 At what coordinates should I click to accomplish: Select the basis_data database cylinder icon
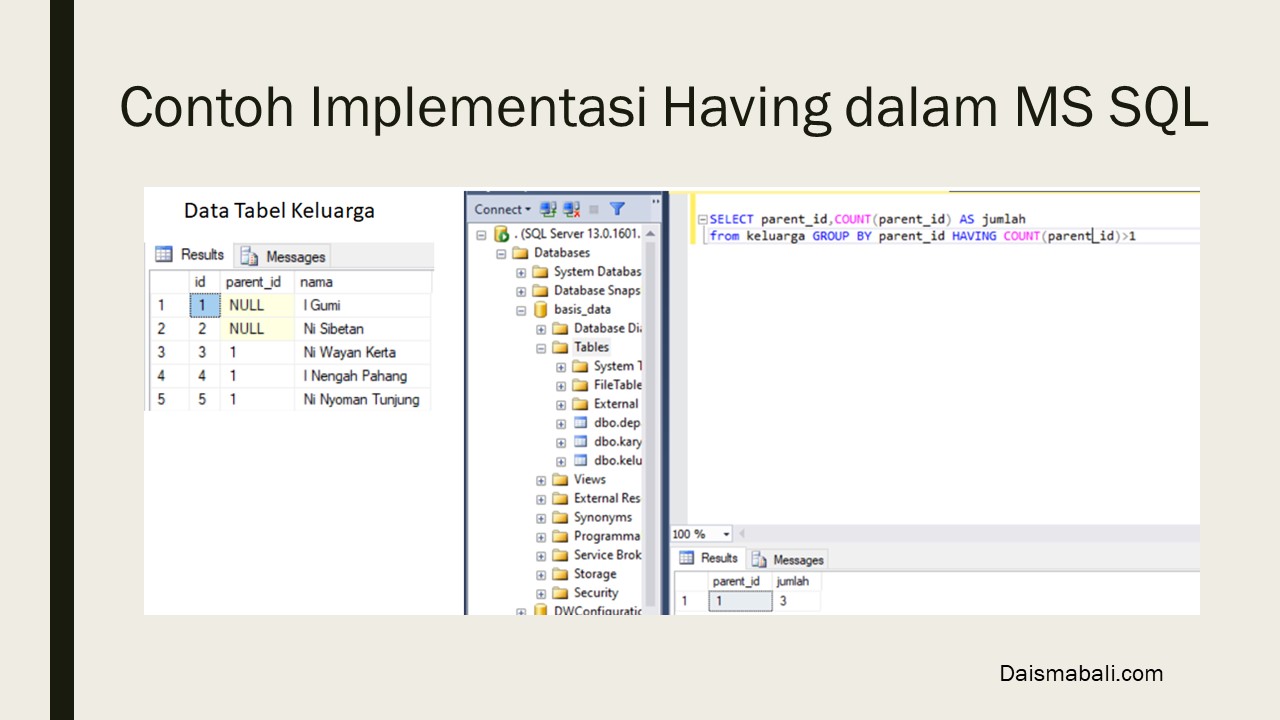(x=541, y=309)
